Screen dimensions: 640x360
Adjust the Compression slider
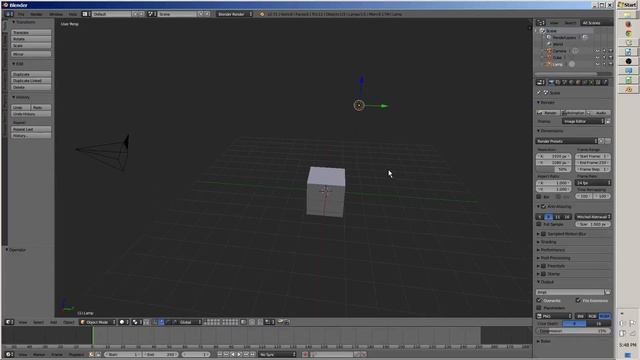[x=573, y=331]
